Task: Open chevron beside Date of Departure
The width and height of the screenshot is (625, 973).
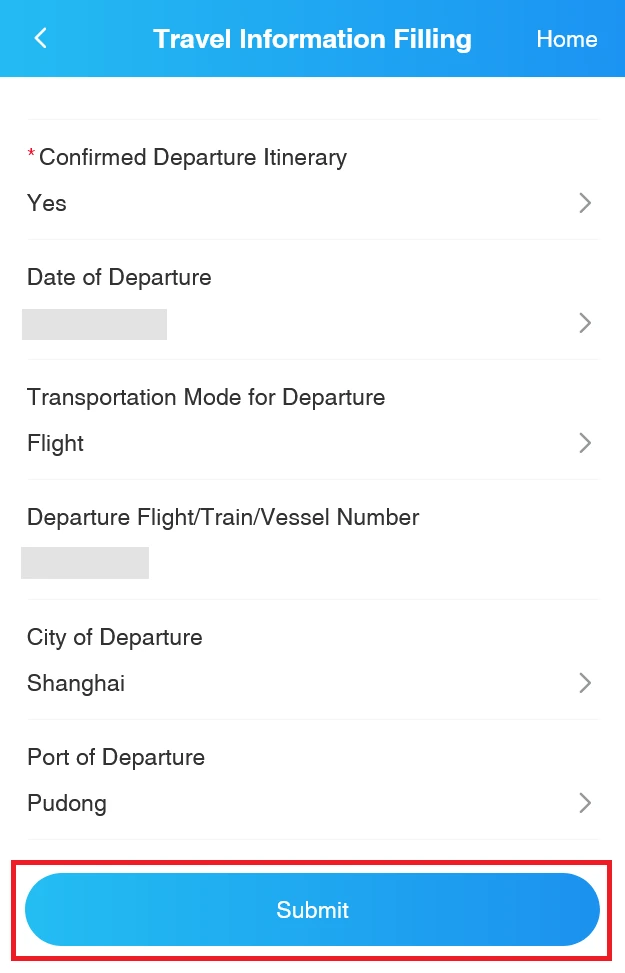Action: coord(585,323)
